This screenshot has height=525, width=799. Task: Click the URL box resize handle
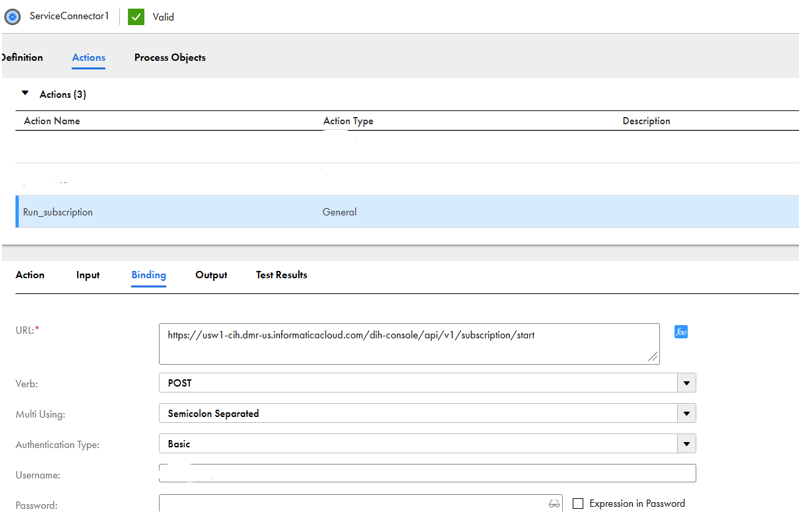point(653,357)
